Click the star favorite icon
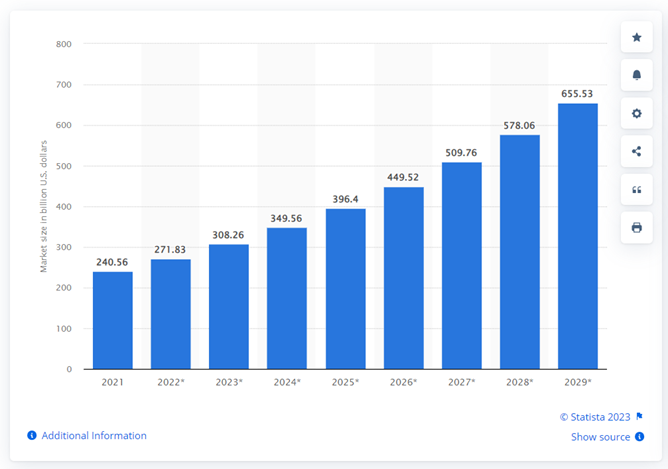 pyautogui.click(x=636, y=37)
